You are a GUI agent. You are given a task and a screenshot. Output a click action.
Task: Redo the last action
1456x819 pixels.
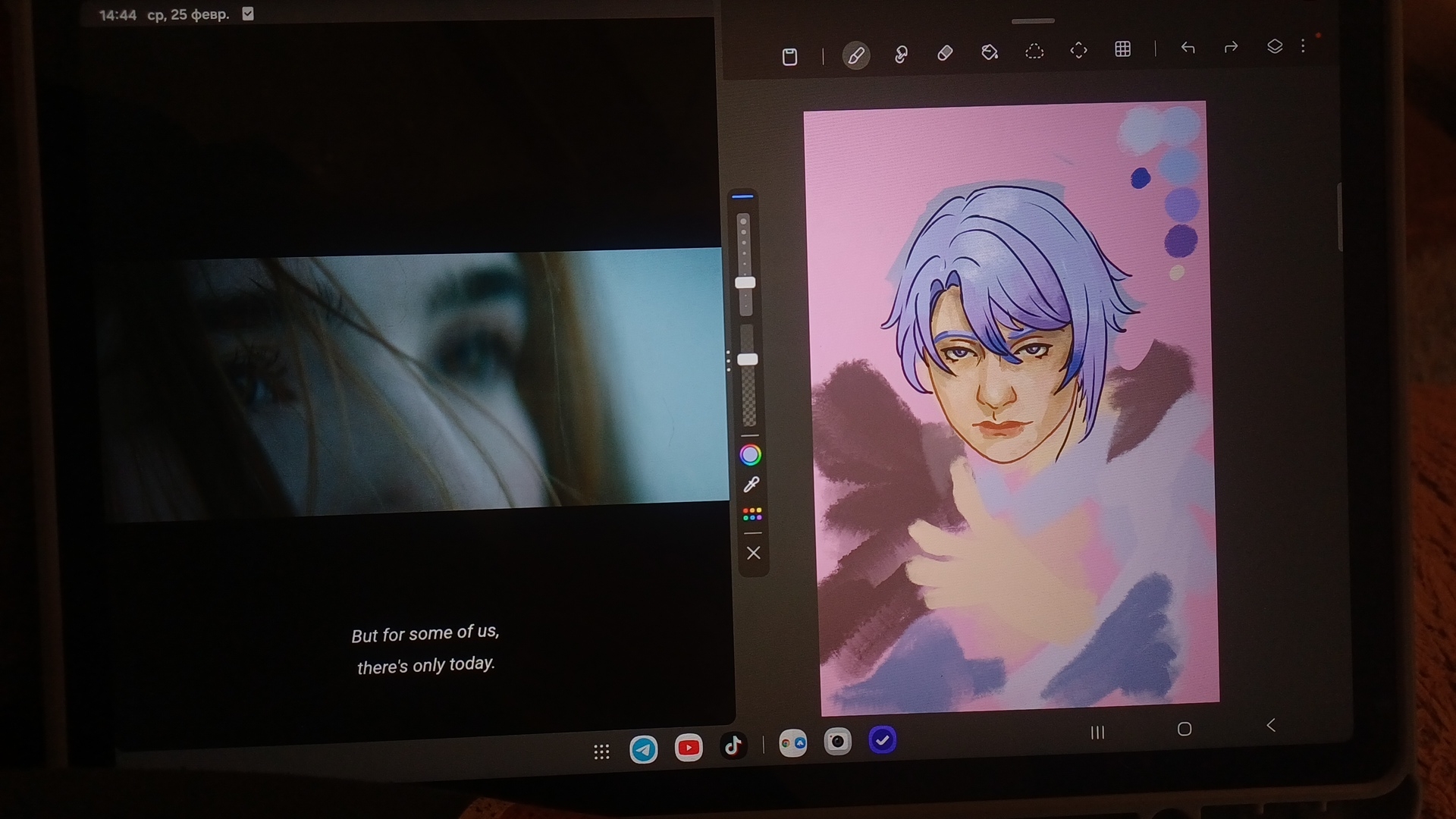coord(1231,46)
